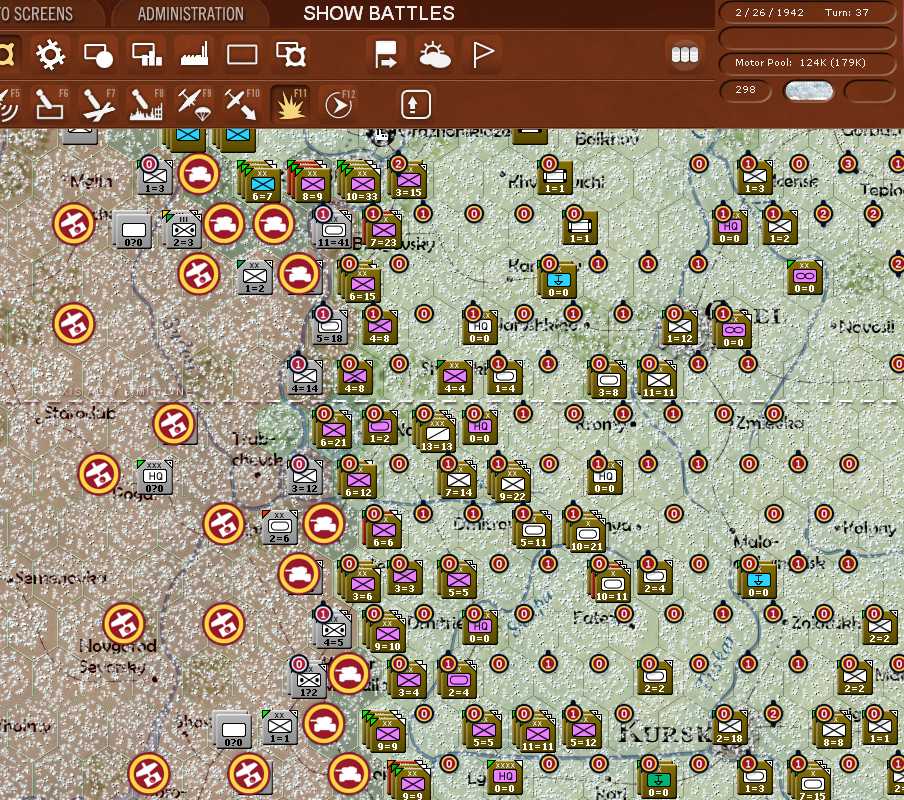Select the grey unit labeled 4=14
Image resolution: width=904 pixels, height=800 pixels.
305,379
